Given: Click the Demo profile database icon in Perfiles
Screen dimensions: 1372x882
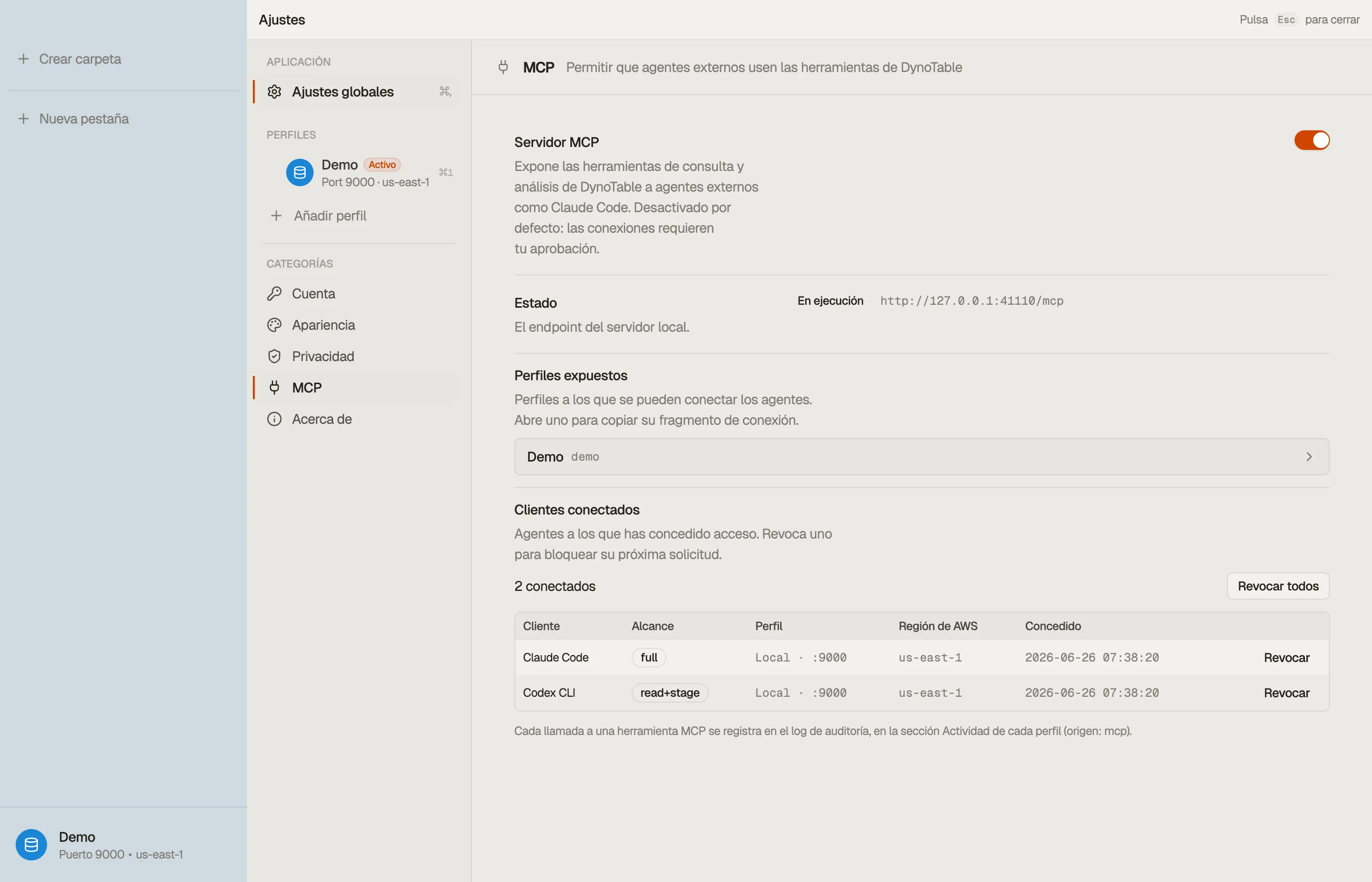Looking at the screenshot, I should coord(299,172).
